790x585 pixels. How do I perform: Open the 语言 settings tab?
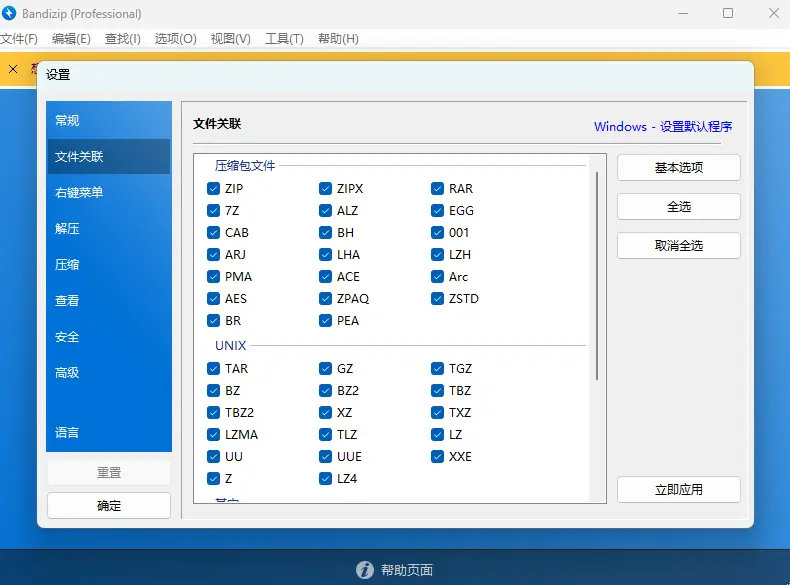[x=109, y=433]
